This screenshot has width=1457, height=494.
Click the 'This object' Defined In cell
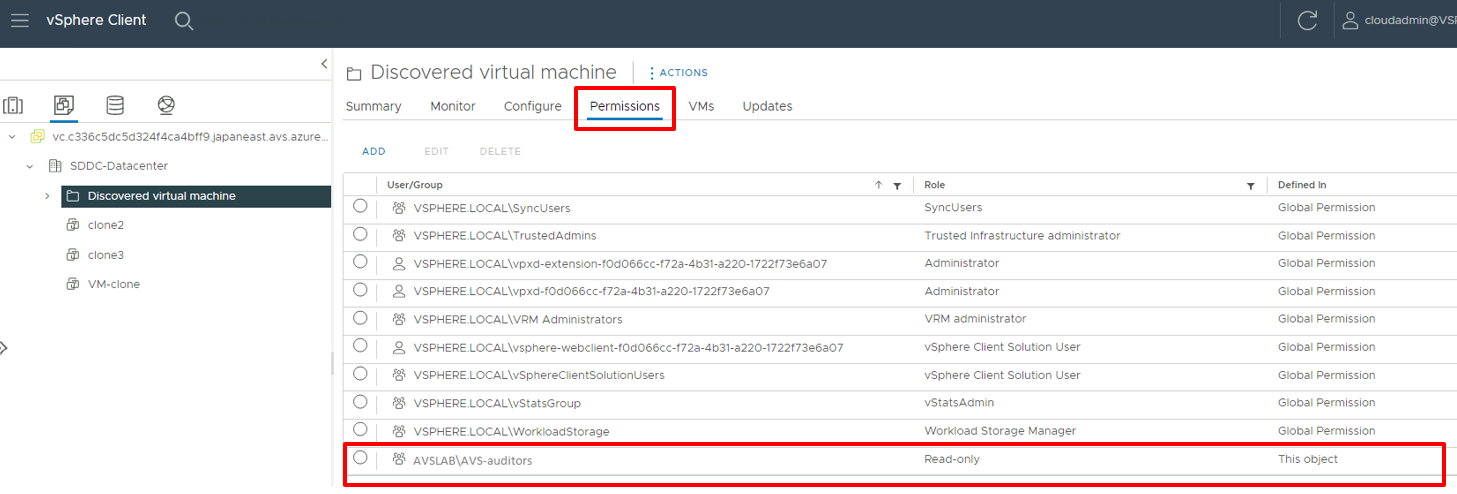pyautogui.click(x=1307, y=459)
